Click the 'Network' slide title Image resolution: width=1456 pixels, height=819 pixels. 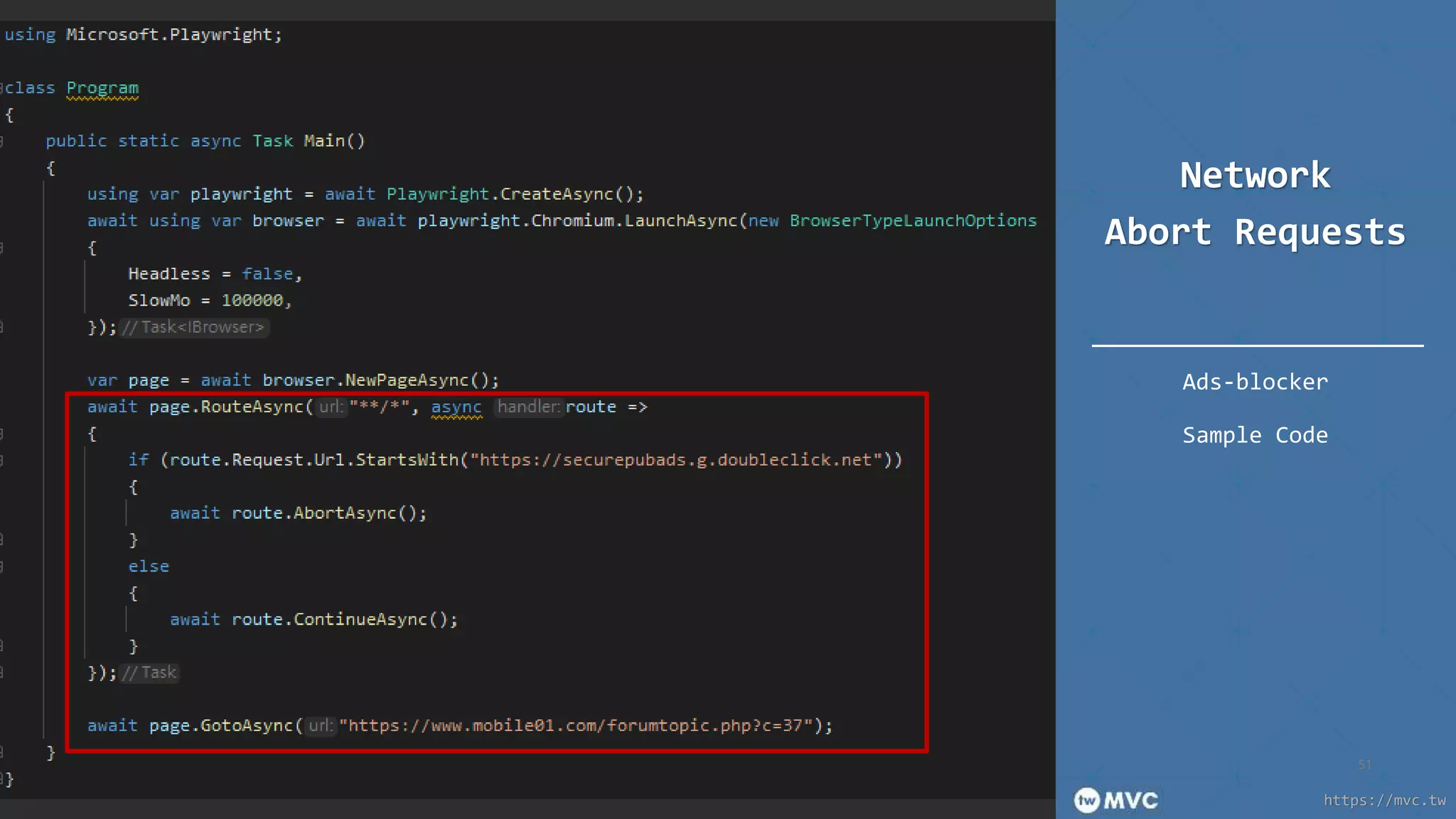coord(1255,176)
